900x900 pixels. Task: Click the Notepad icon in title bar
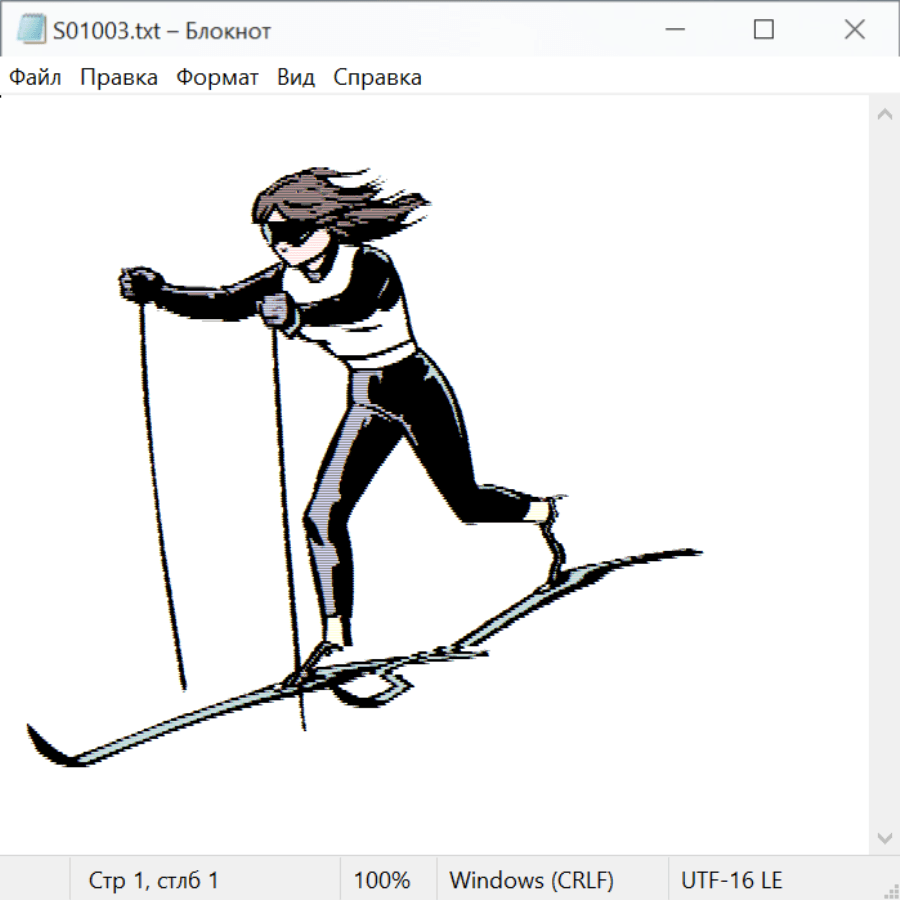[31, 30]
